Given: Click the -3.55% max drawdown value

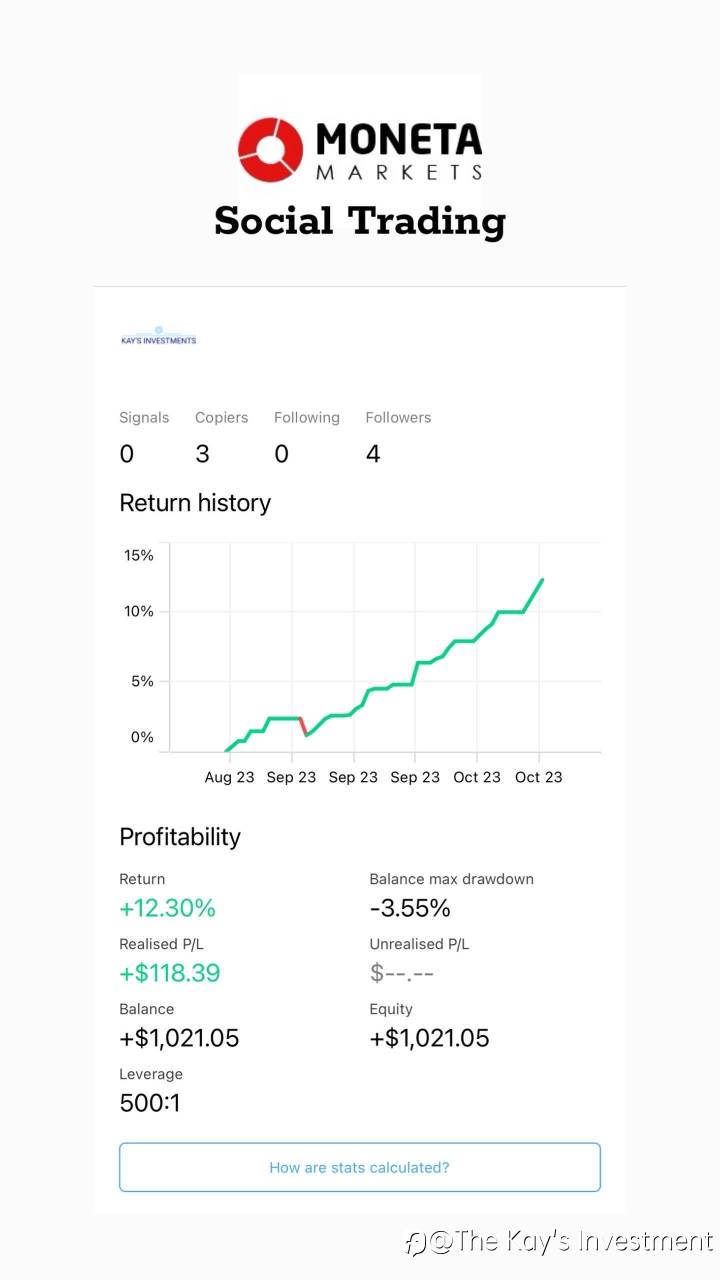Looking at the screenshot, I should 410,908.
